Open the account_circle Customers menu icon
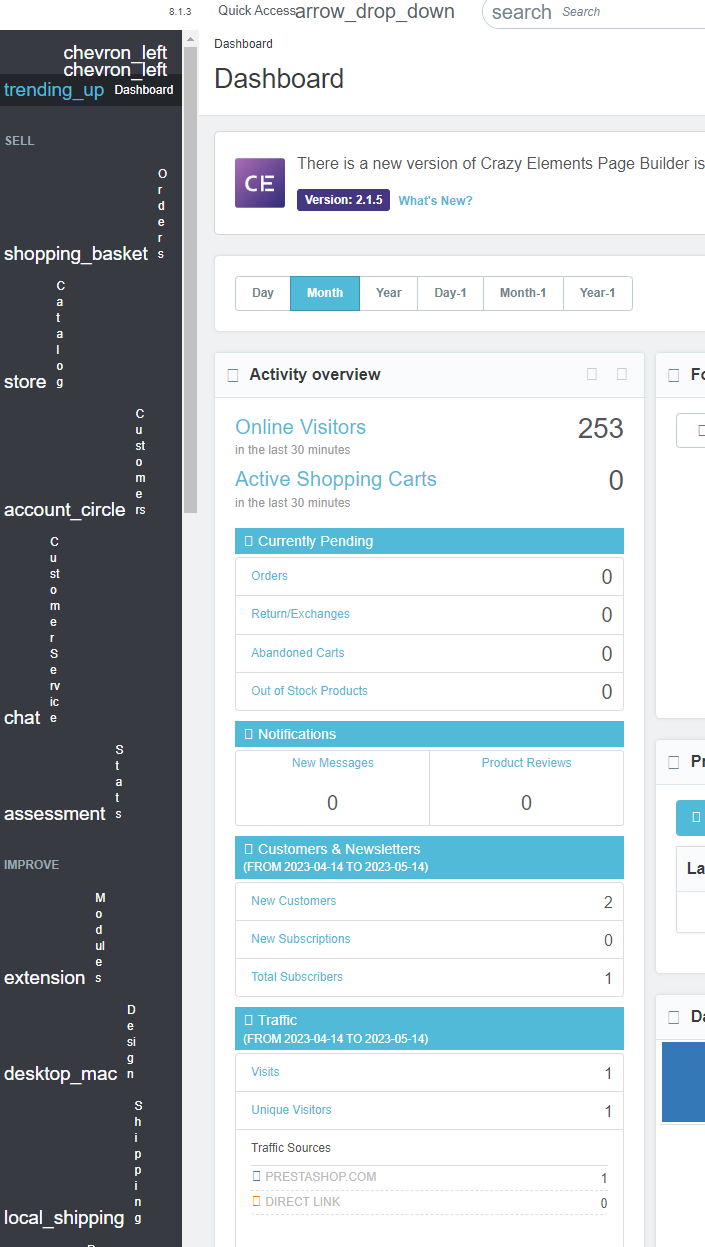Image resolution: width=705 pixels, height=1247 pixels. pyautogui.click(x=65, y=510)
